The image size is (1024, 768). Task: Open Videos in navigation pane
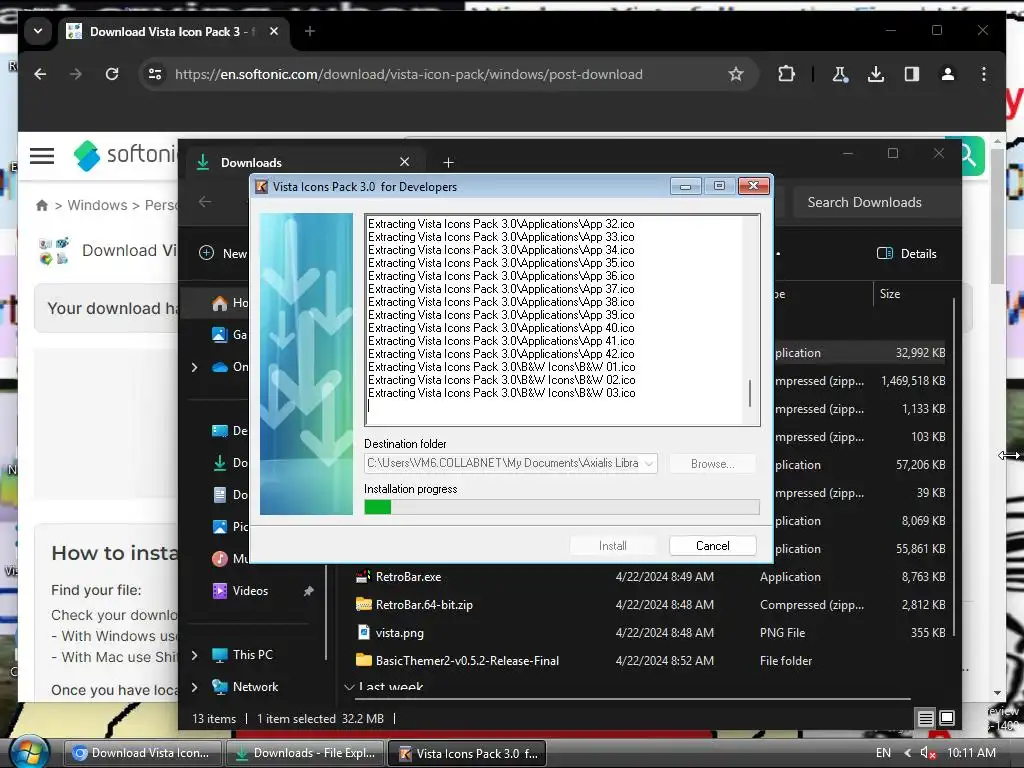click(240, 591)
